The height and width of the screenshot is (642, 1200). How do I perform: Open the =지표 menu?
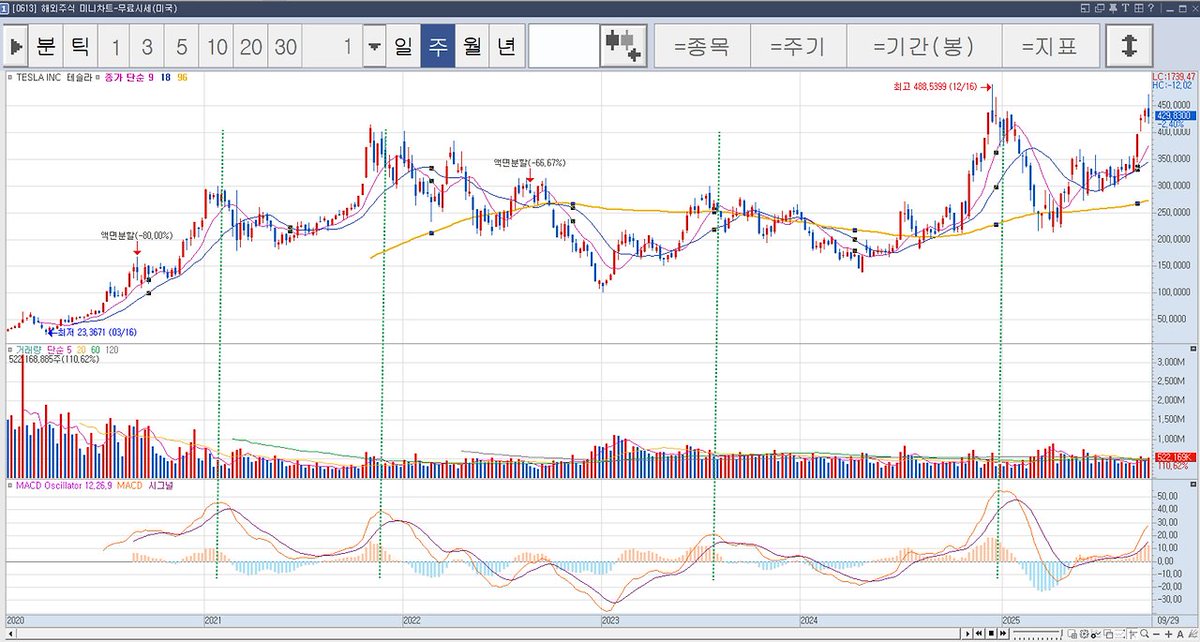(x=1051, y=46)
